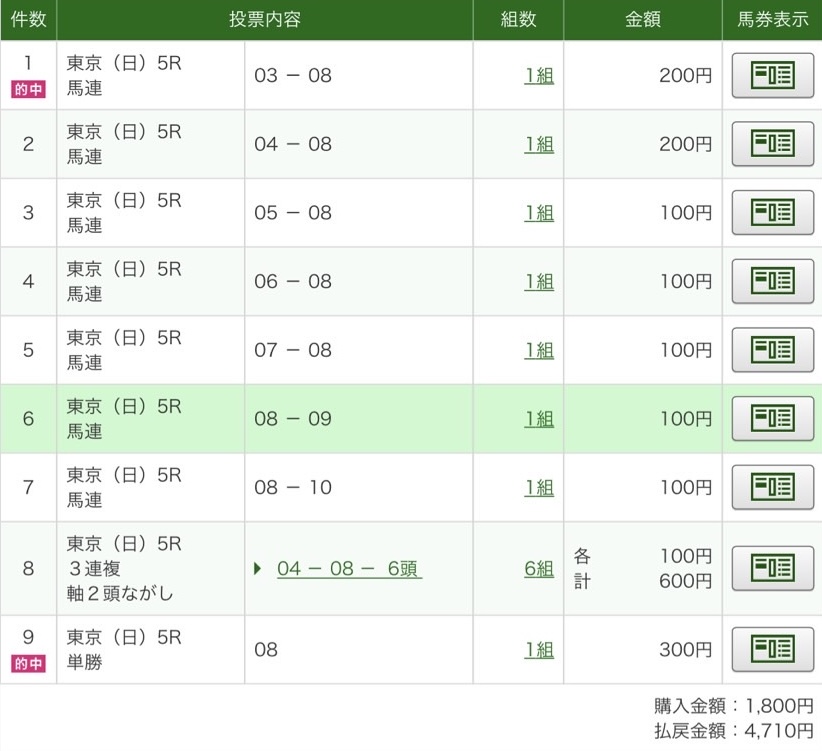Select the 馬券表示 column header
822x751 pixels.
pos(773,20)
